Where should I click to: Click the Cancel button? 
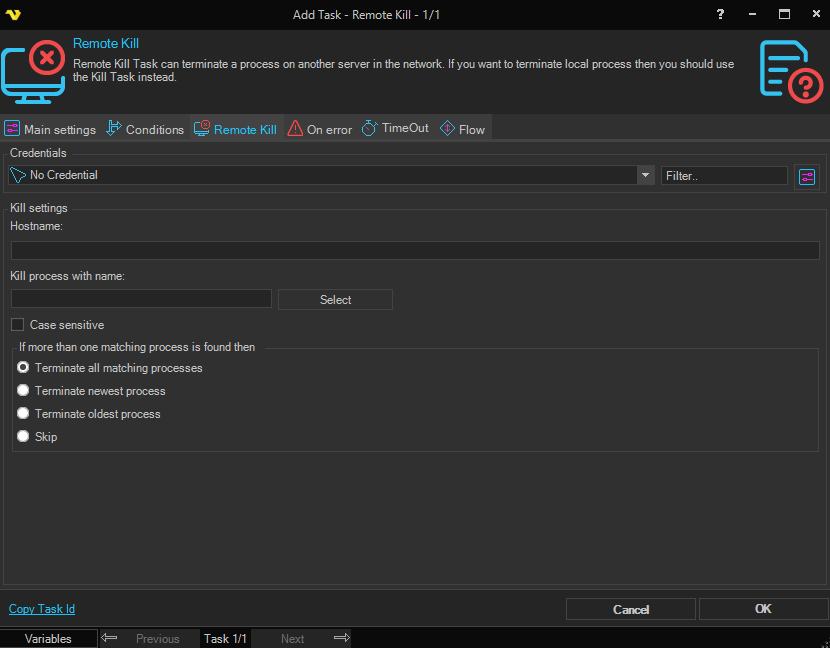(x=630, y=609)
